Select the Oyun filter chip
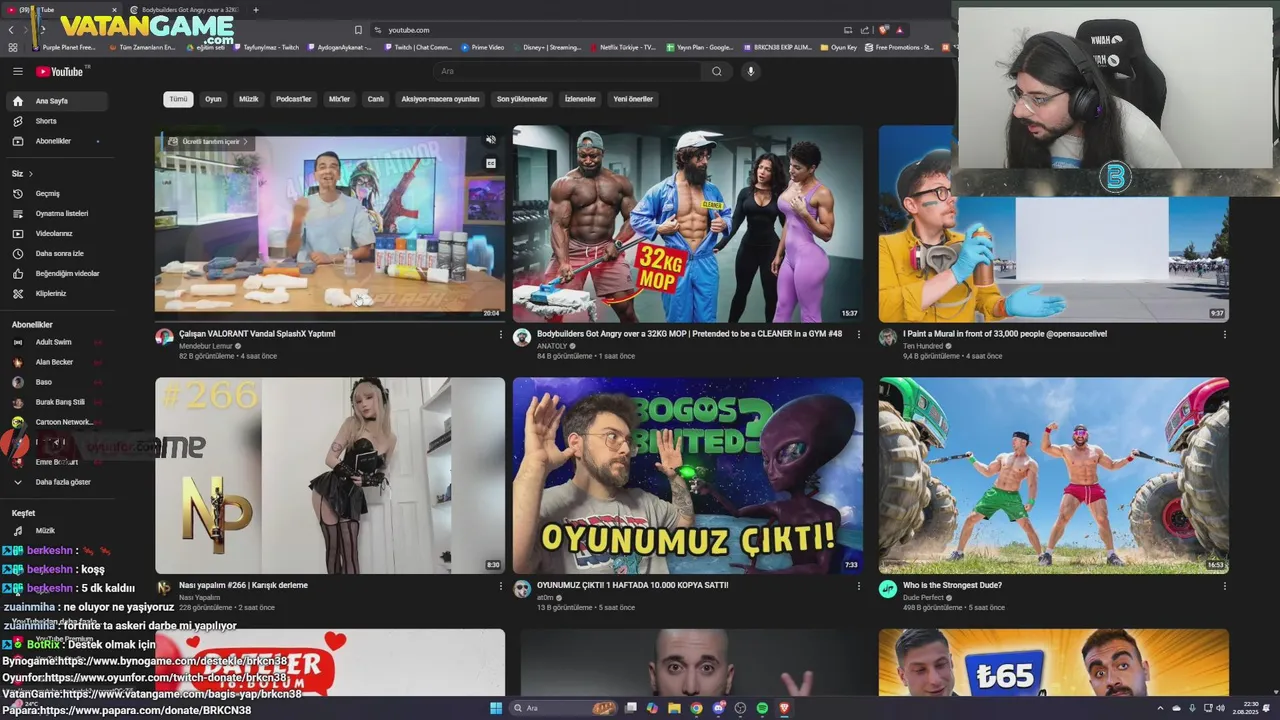This screenshot has height=720, width=1280. (x=213, y=99)
